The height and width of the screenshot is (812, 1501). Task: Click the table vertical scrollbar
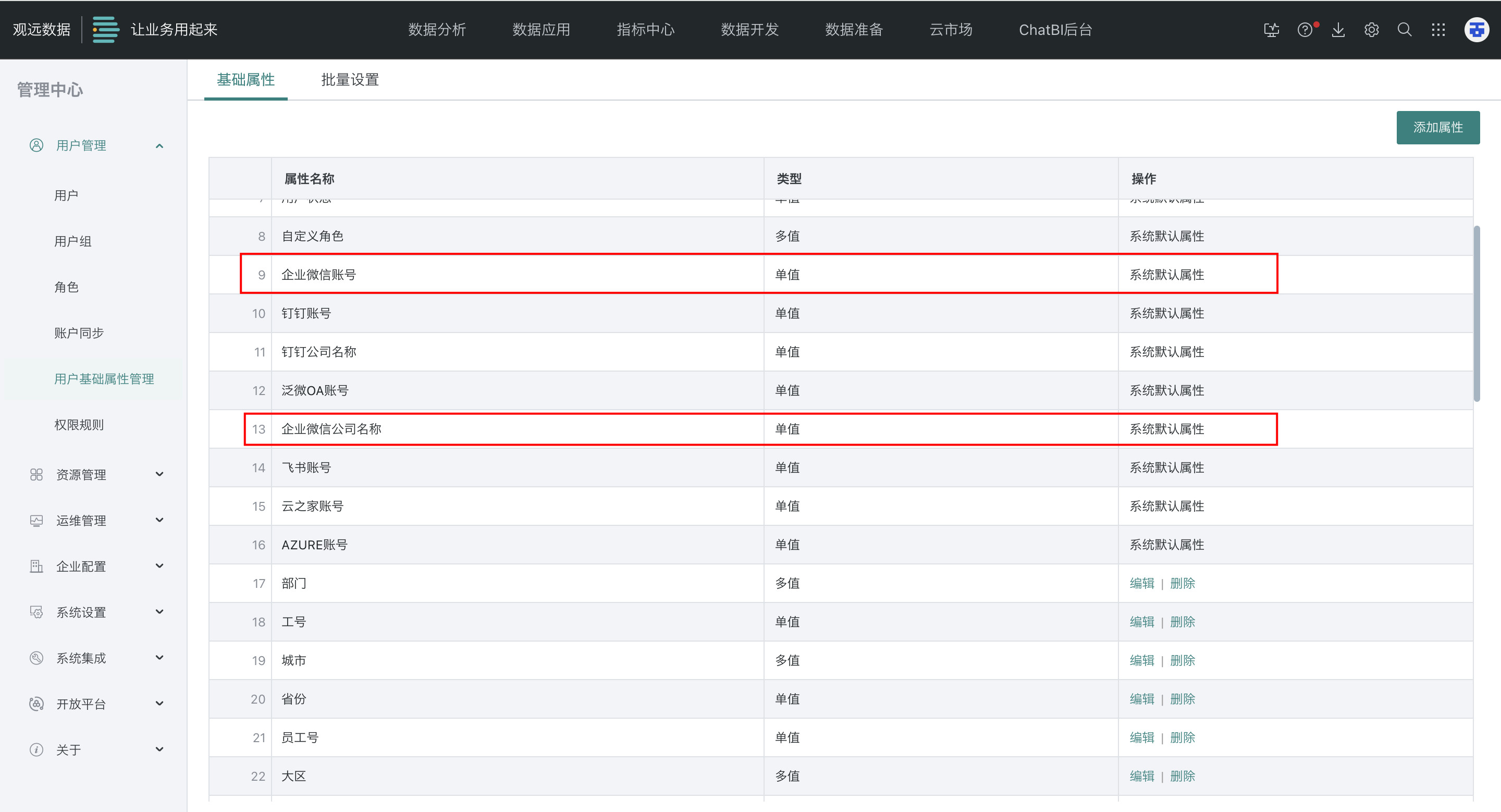tap(1477, 315)
